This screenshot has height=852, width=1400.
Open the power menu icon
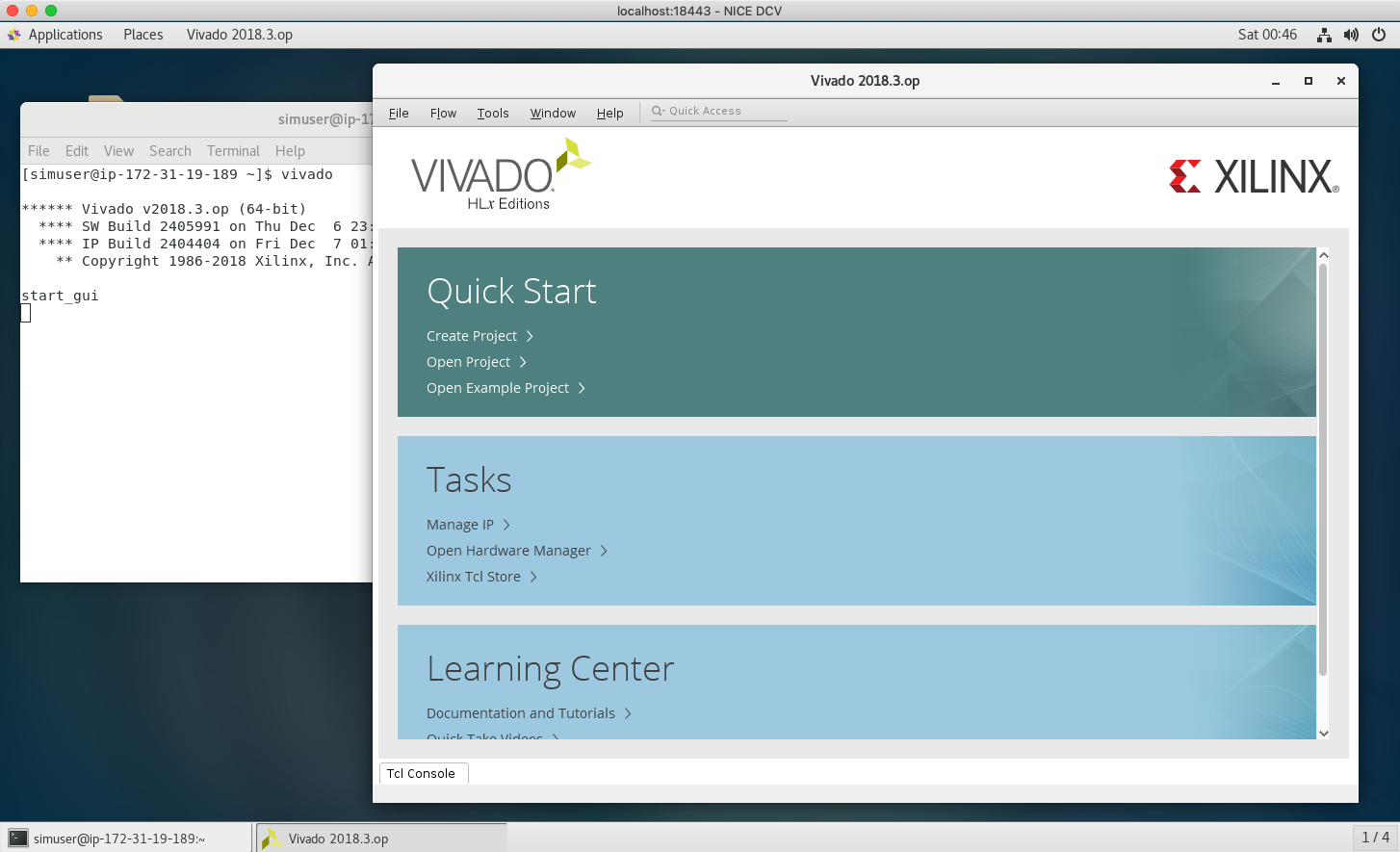click(x=1379, y=35)
